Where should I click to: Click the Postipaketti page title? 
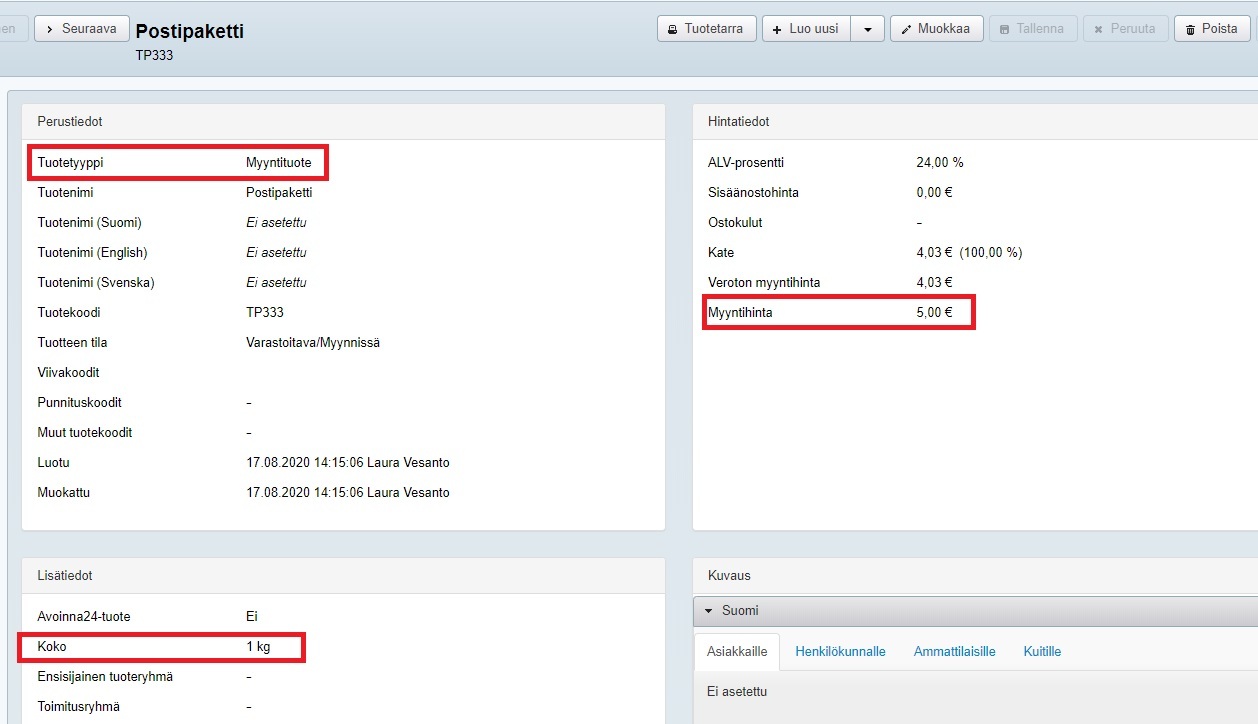(189, 31)
